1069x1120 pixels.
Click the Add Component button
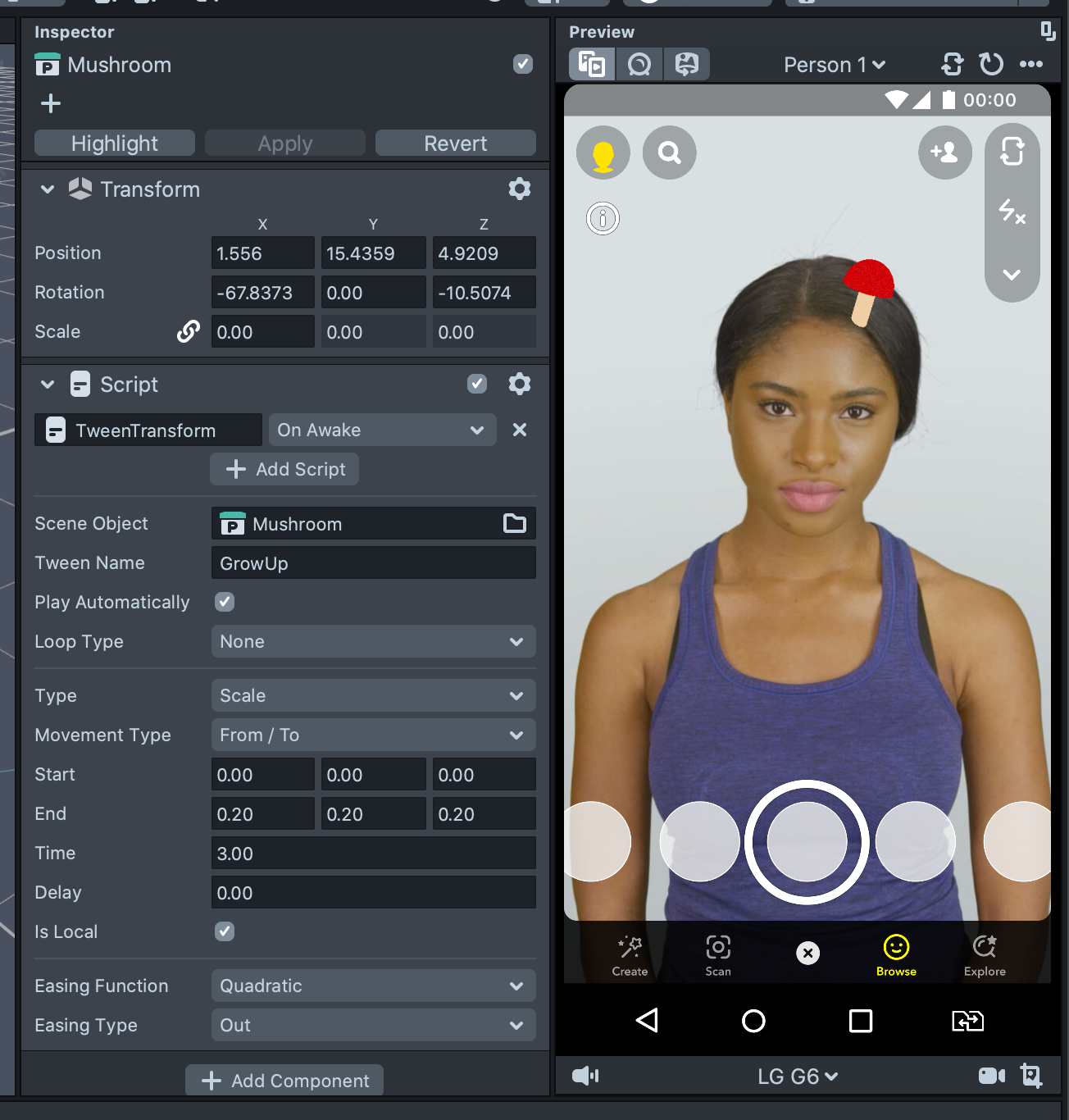coord(284,1081)
